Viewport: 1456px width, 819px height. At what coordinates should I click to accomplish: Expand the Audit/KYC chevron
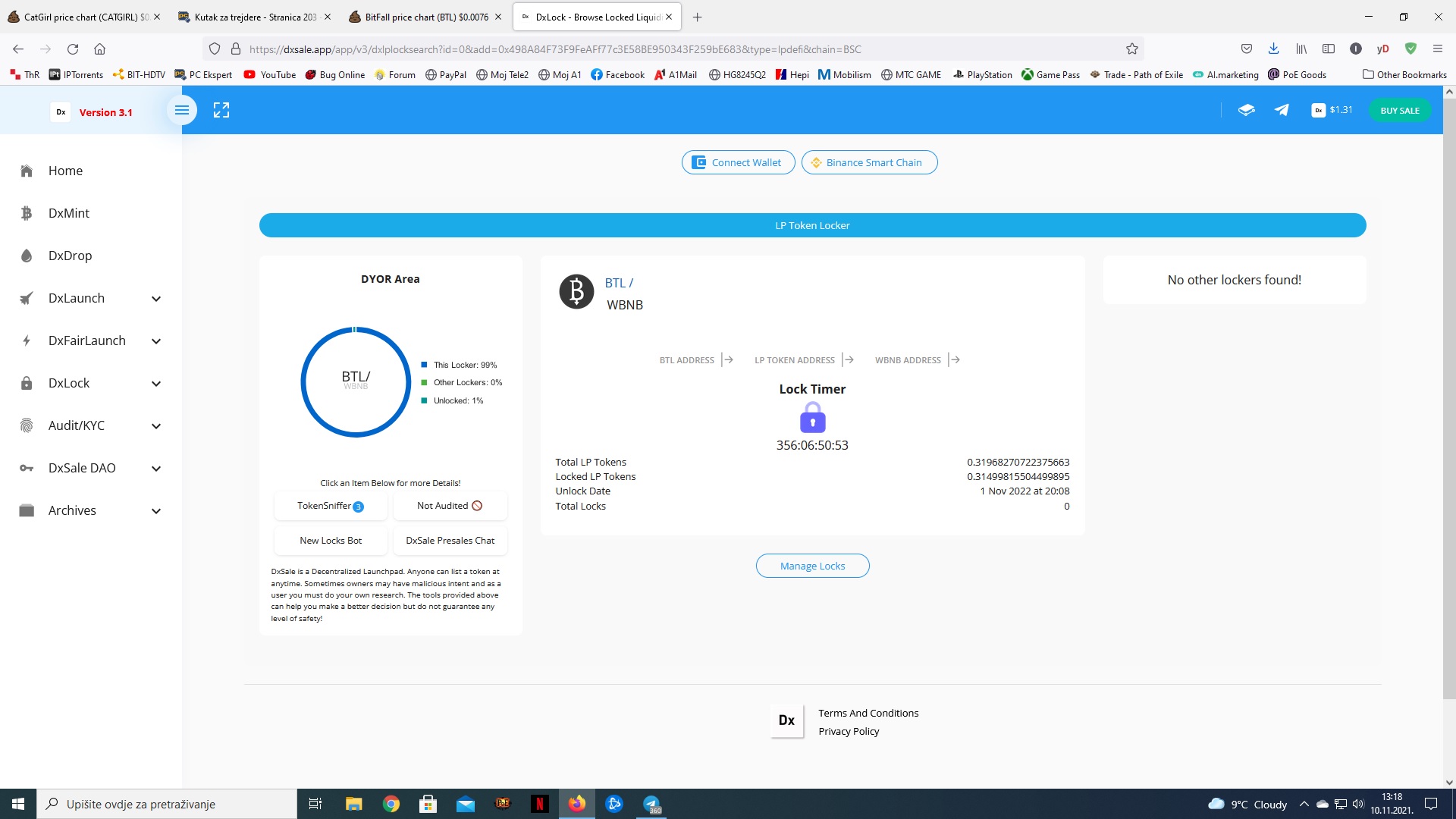tap(156, 426)
